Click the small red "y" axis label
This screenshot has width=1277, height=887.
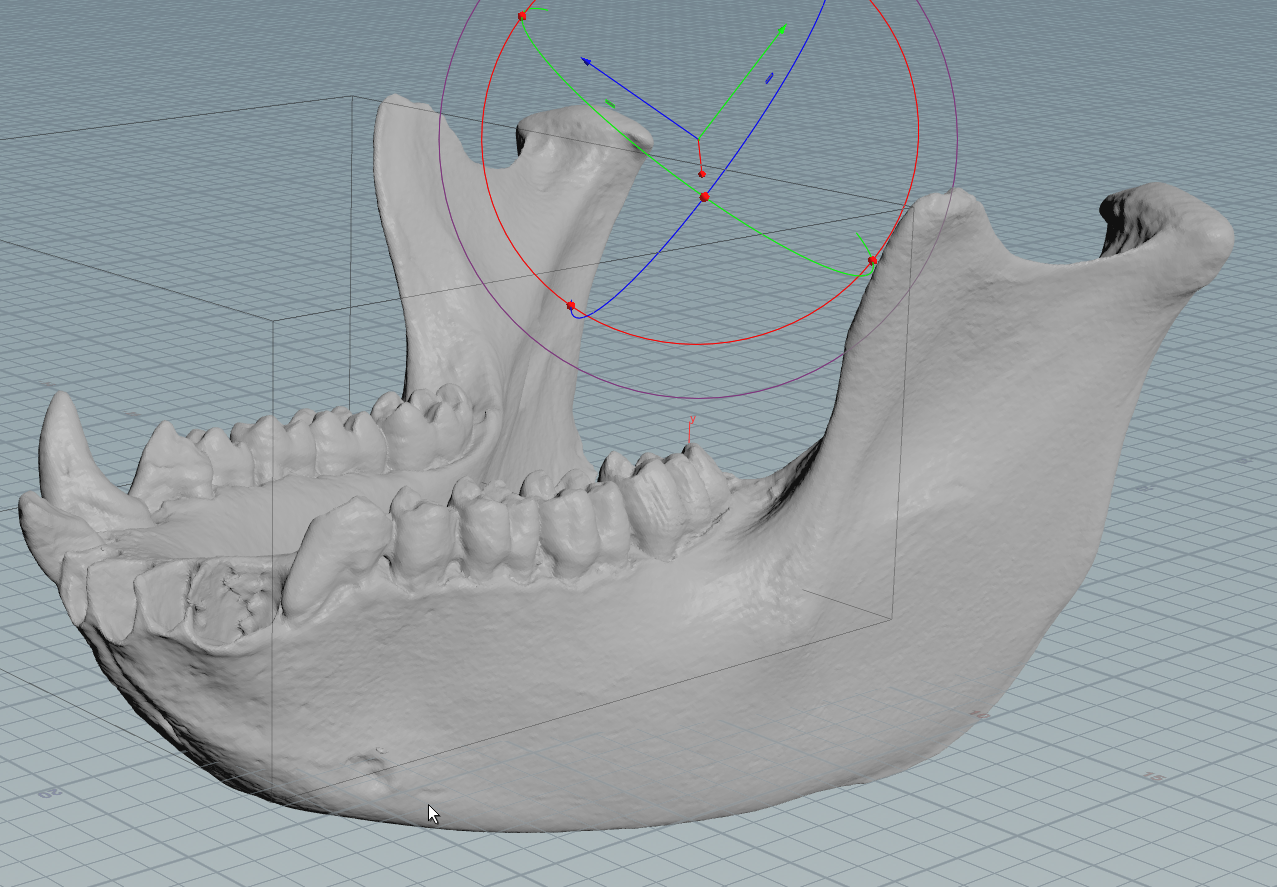[x=692, y=420]
